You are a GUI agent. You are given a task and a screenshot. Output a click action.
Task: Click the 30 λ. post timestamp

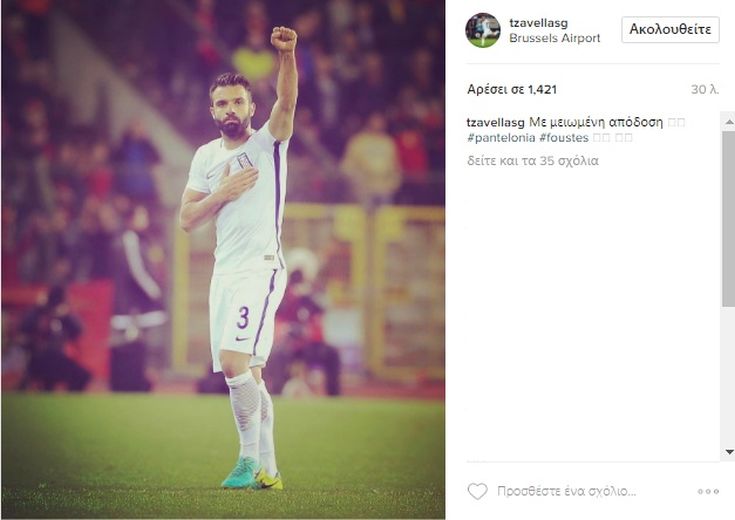click(705, 89)
